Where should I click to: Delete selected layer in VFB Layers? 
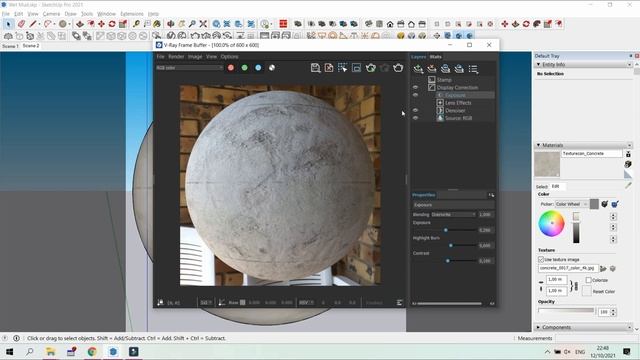coord(431,69)
